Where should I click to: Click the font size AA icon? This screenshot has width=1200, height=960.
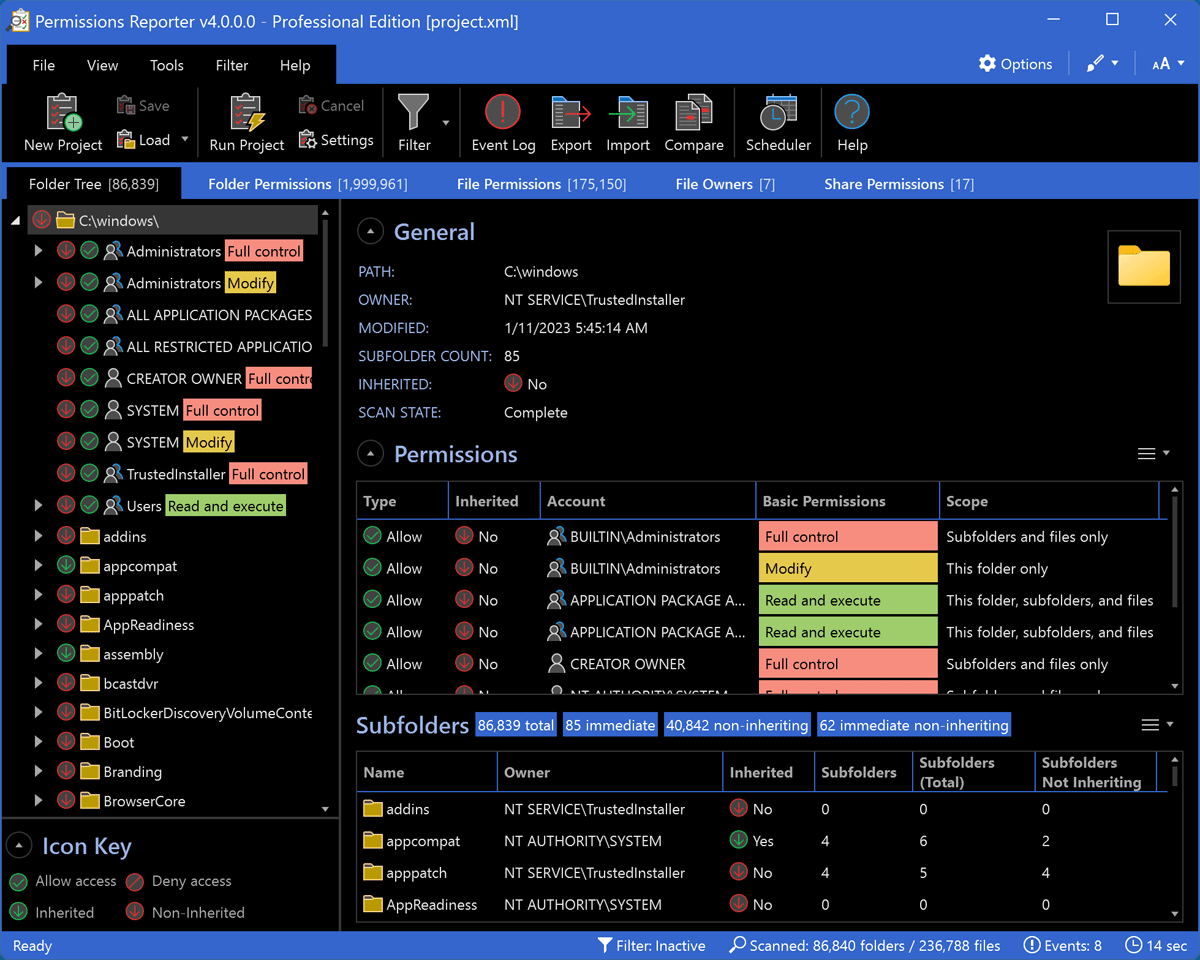[1161, 64]
